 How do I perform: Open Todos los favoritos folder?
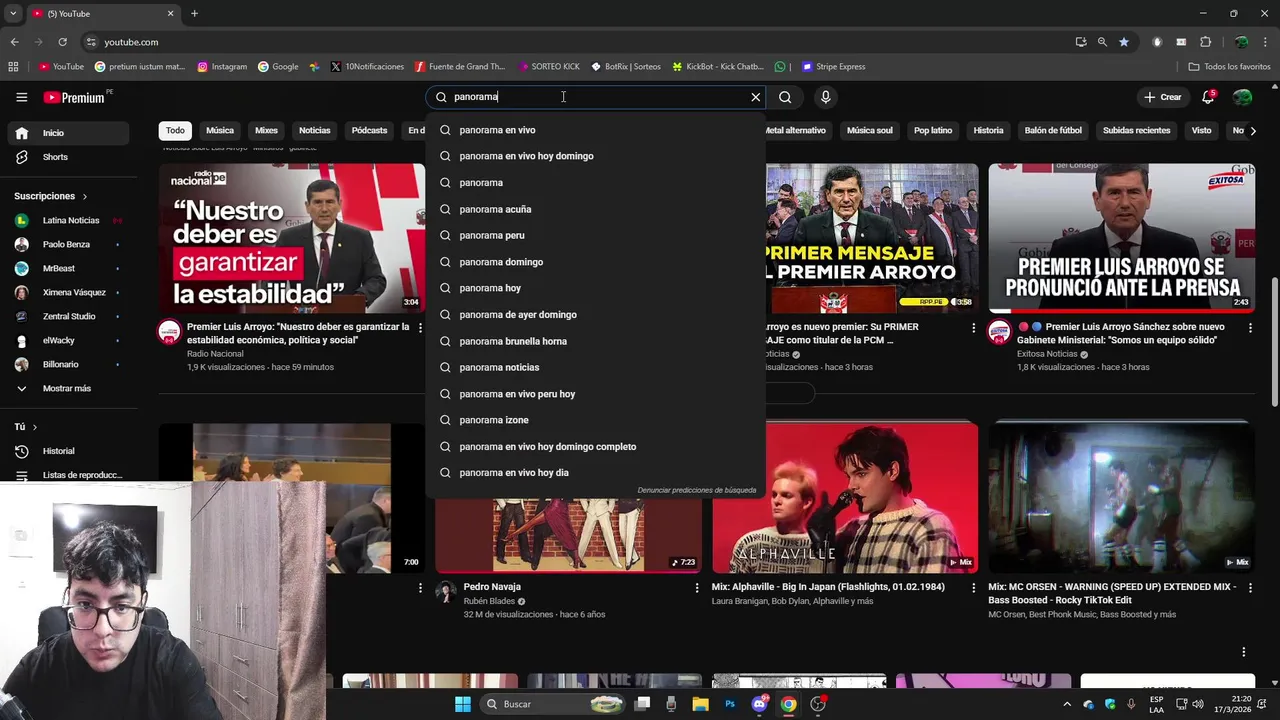[1229, 67]
